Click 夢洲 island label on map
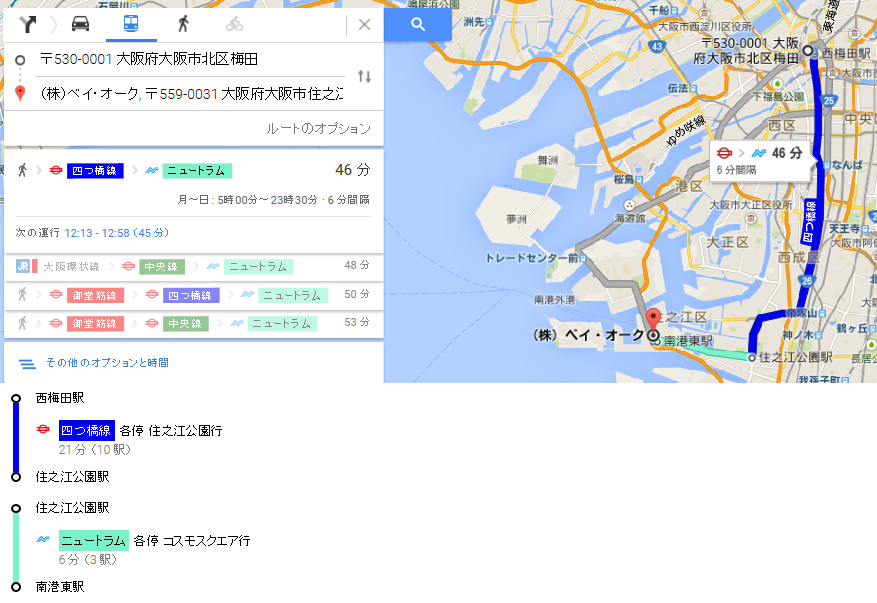The width and height of the screenshot is (877, 603). tap(516, 219)
